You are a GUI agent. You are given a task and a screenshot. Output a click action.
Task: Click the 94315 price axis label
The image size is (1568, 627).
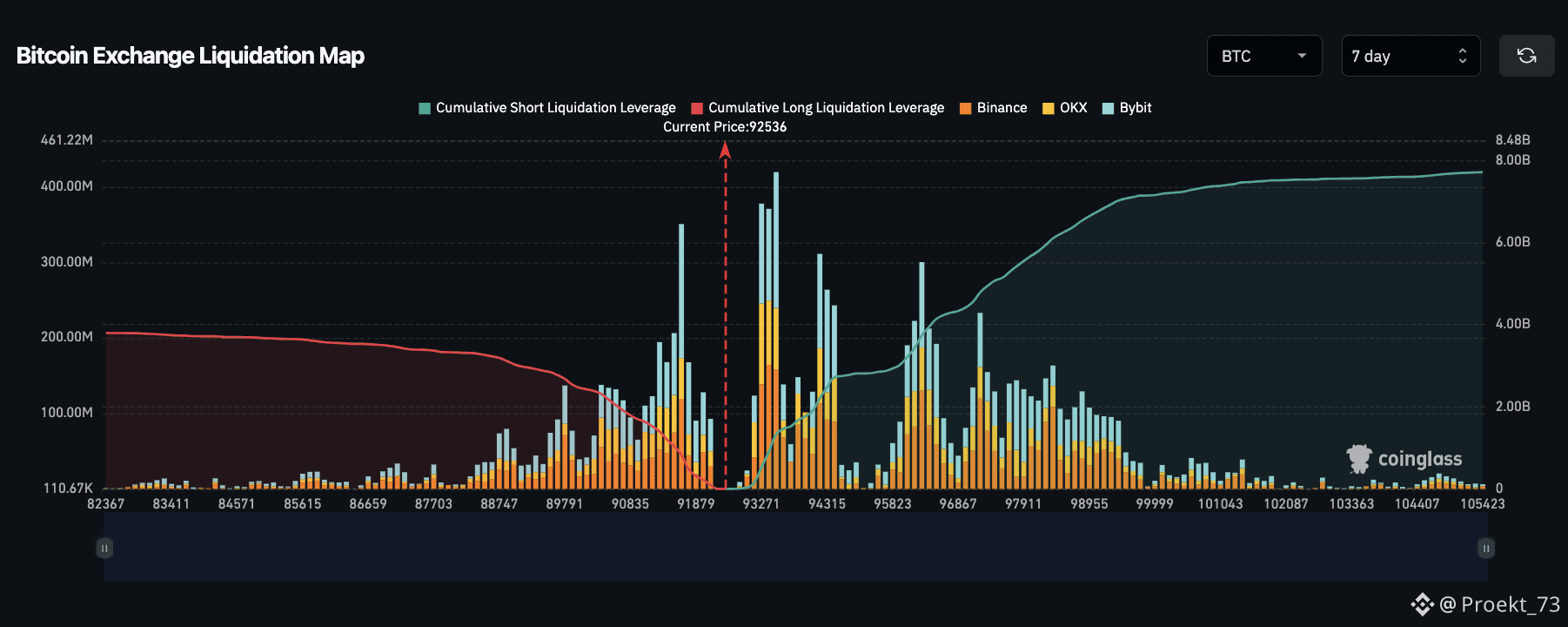click(828, 504)
